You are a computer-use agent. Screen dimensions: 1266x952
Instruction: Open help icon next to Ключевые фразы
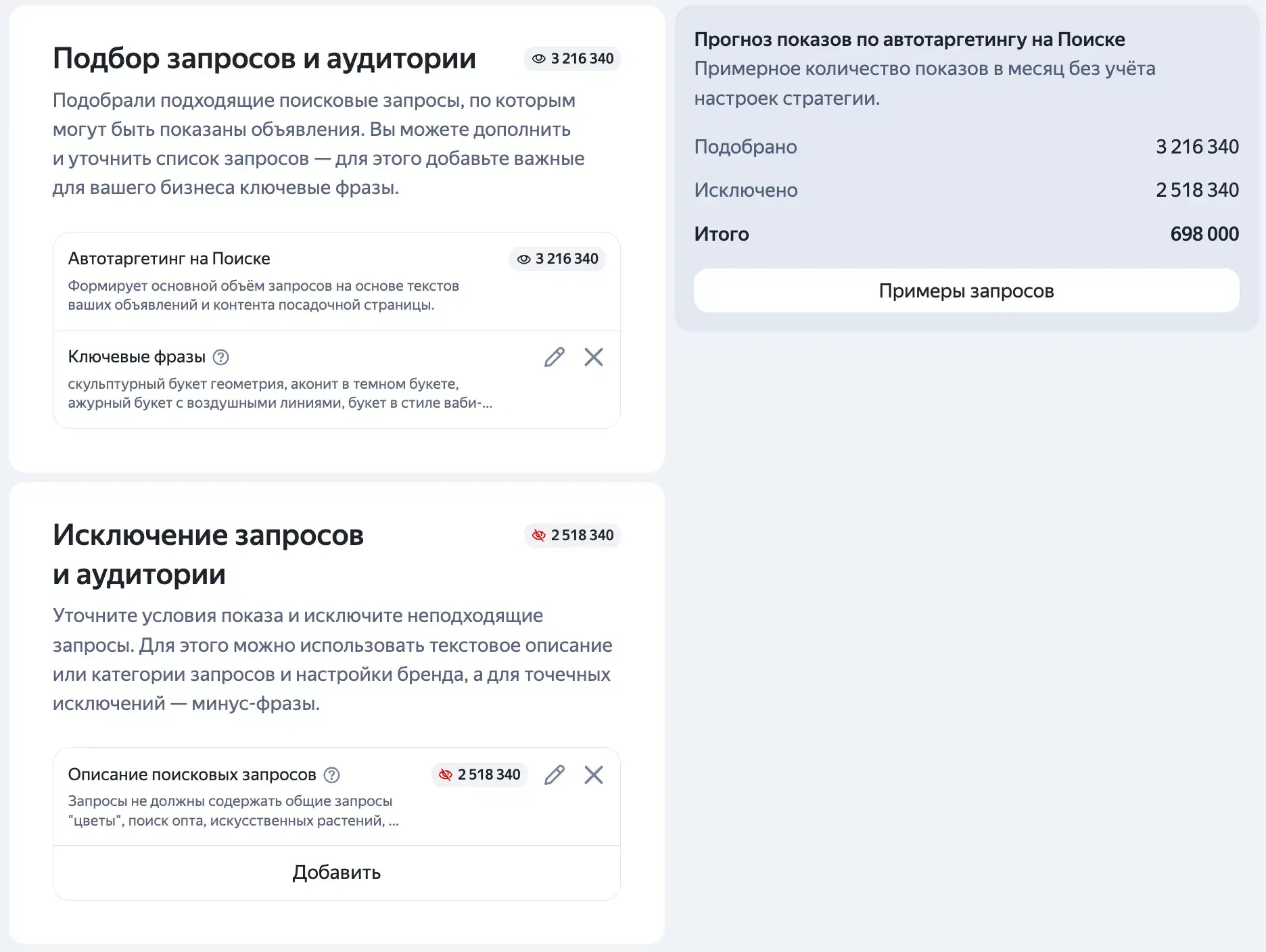[x=220, y=357]
